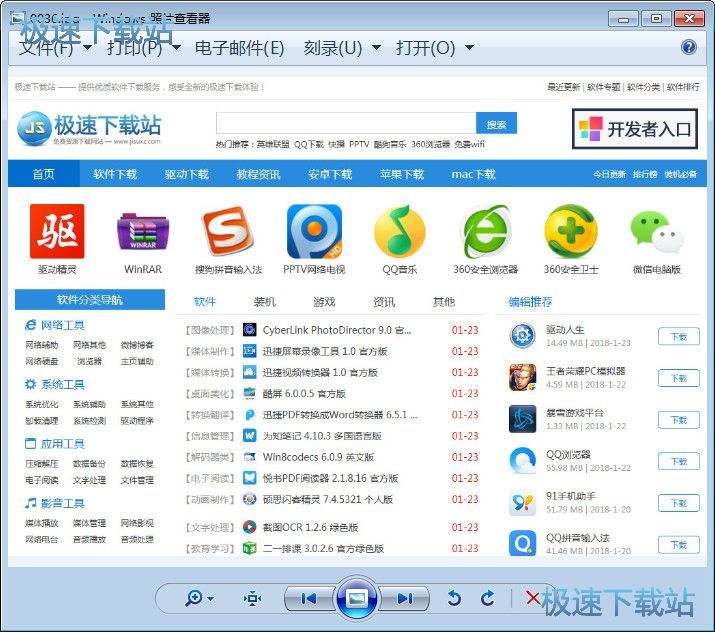Skip to the next photo
Screen dimensions: 715x632
(404, 598)
